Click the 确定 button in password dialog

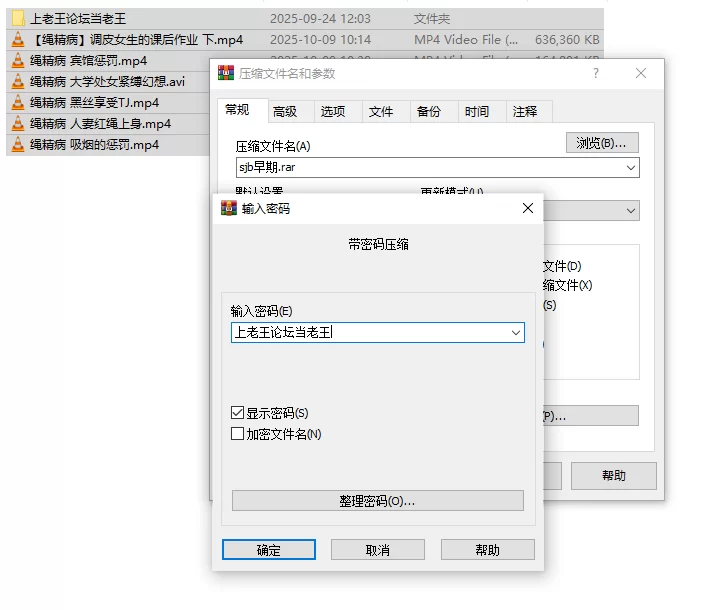tap(269, 550)
